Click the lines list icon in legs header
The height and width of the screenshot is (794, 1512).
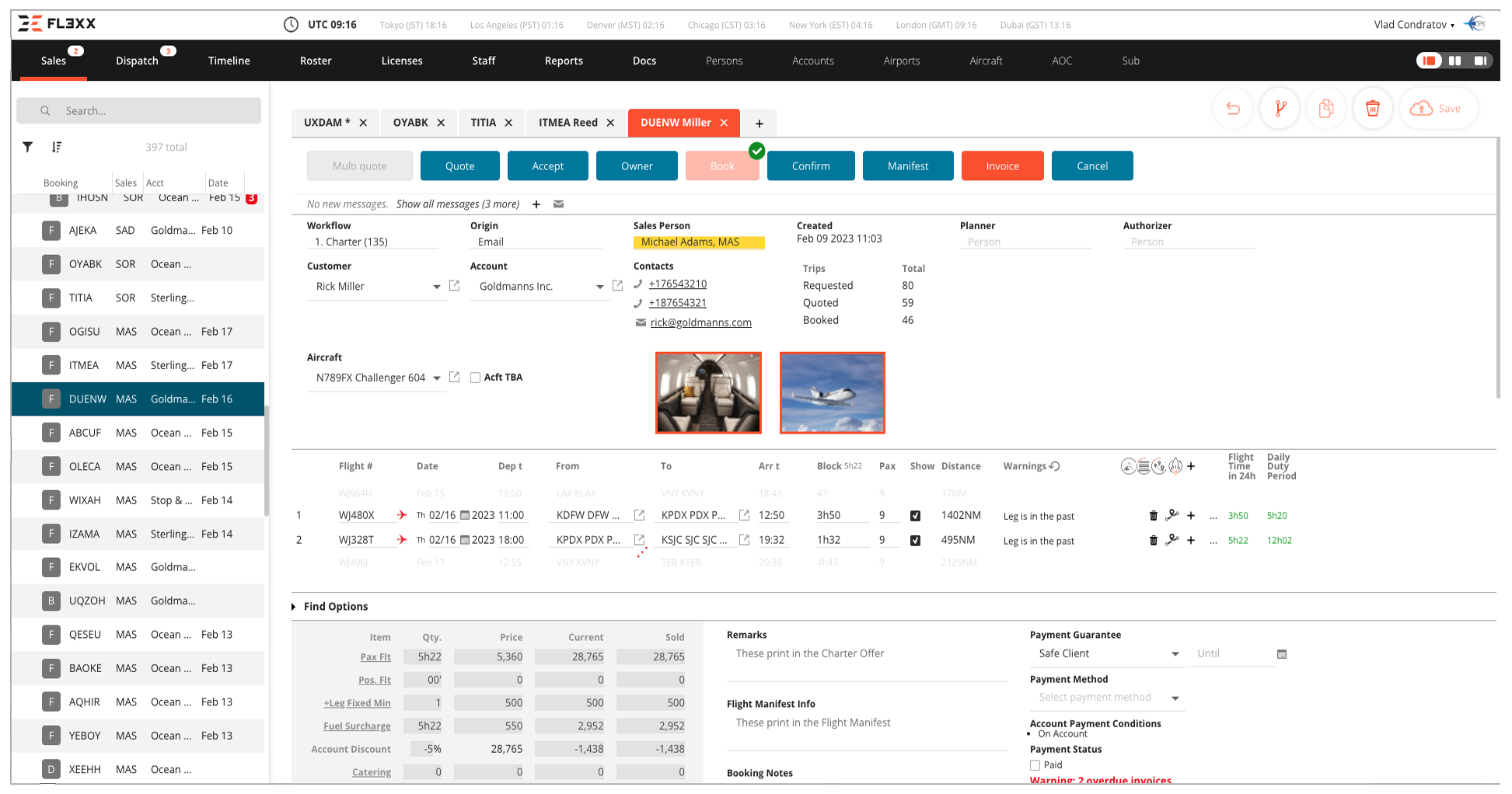coord(1144,466)
